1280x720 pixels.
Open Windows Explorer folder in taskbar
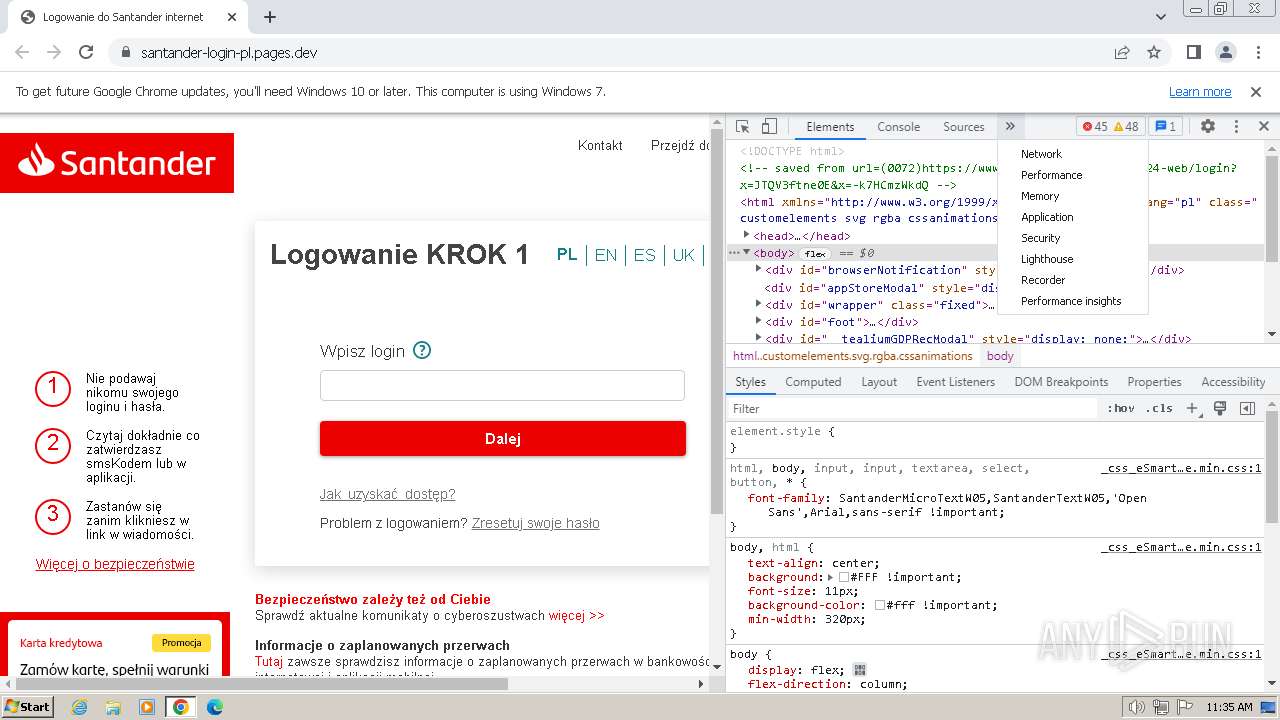pos(113,707)
